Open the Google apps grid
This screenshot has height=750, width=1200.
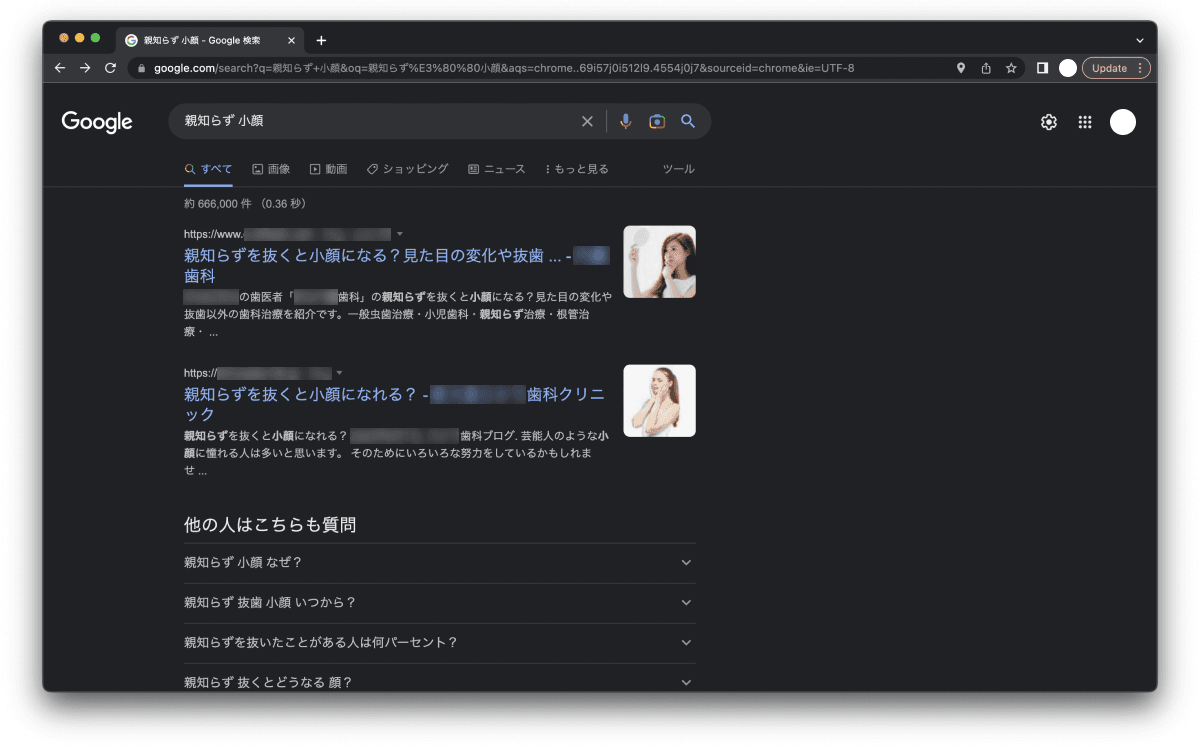(x=1085, y=122)
